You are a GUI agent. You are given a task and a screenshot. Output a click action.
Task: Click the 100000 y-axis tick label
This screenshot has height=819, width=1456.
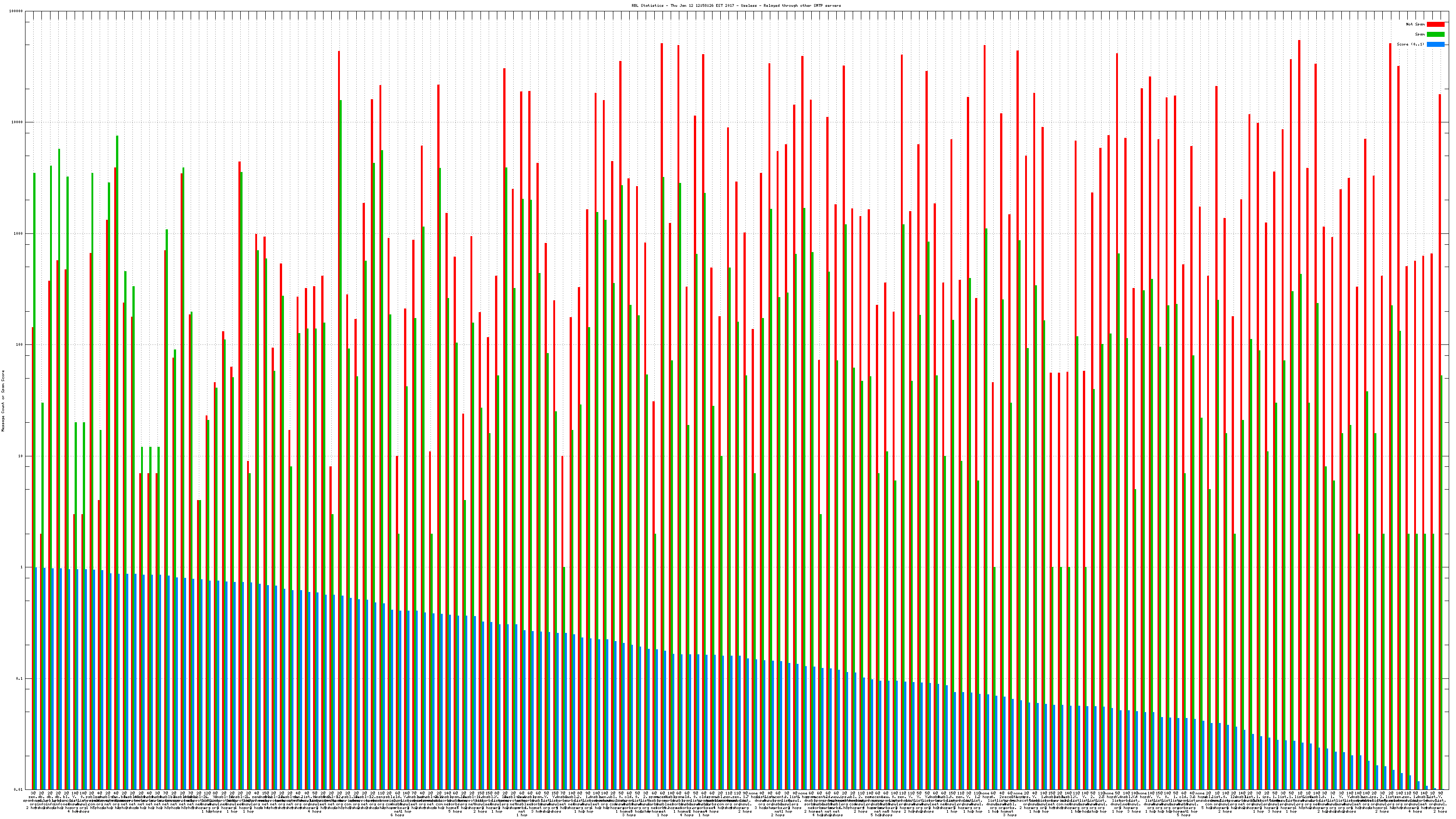coord(16,11)
